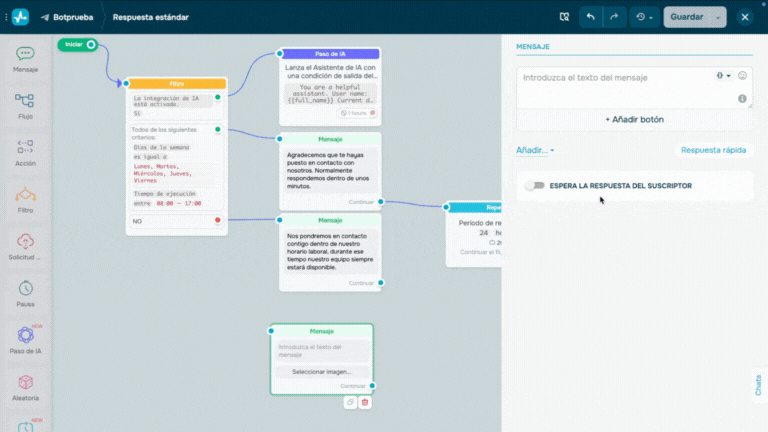
Task: Select the Aleatoria cube icon
Action: click(25, 384)
